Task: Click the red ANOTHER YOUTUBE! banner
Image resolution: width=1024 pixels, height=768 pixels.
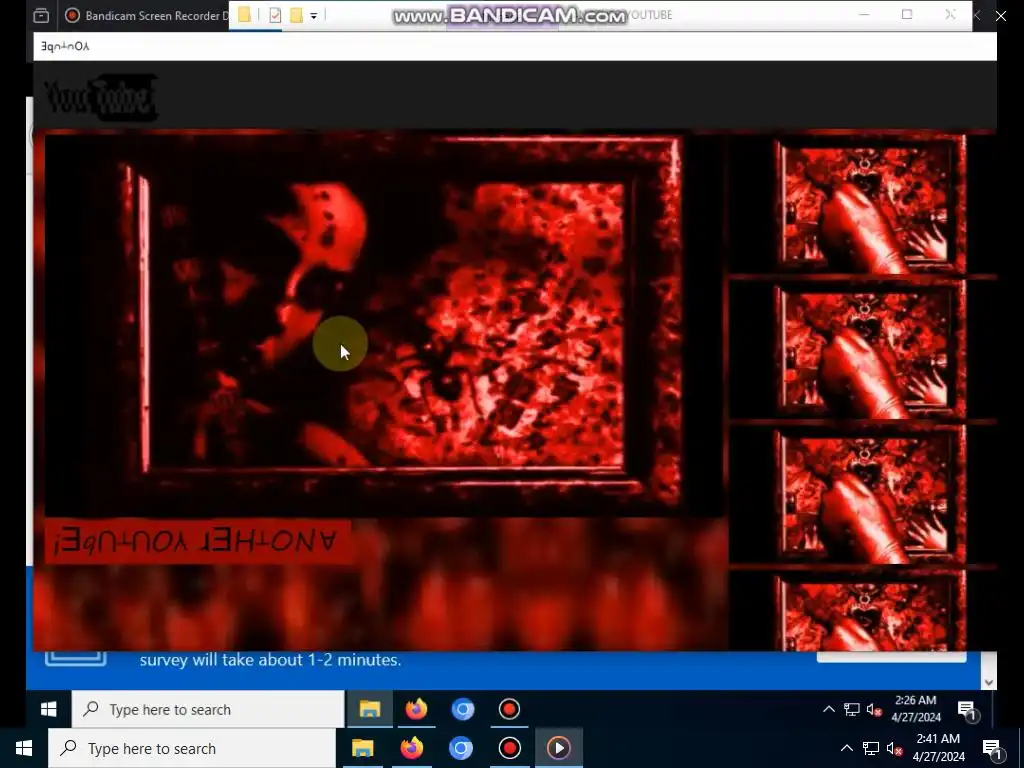Action: click(197, 542)
